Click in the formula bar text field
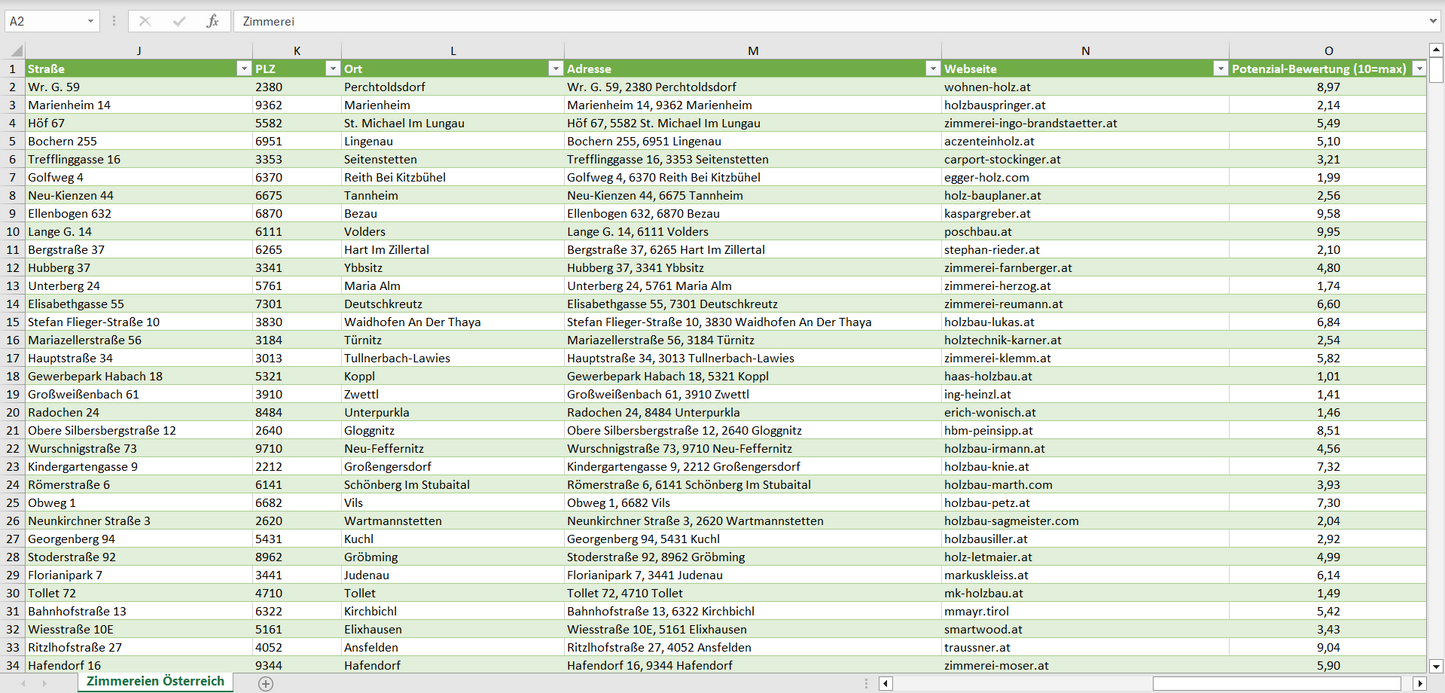The width and height of the screenshot is (1445, 693). (x=800, y=21)
